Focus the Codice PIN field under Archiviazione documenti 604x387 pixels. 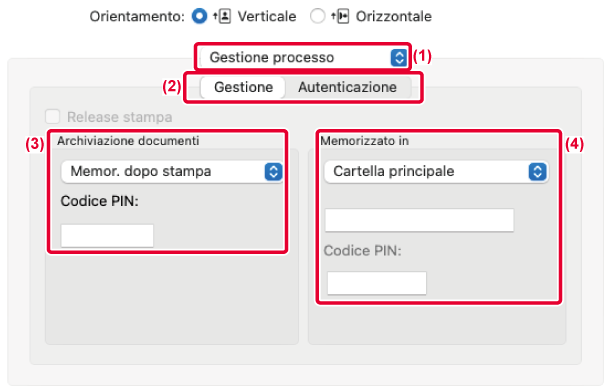107,236
